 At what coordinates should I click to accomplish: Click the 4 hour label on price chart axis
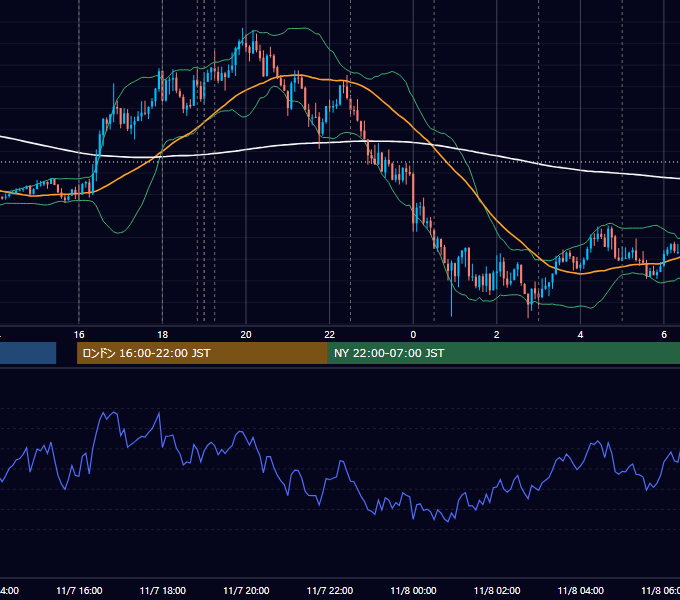click(580, 335)
